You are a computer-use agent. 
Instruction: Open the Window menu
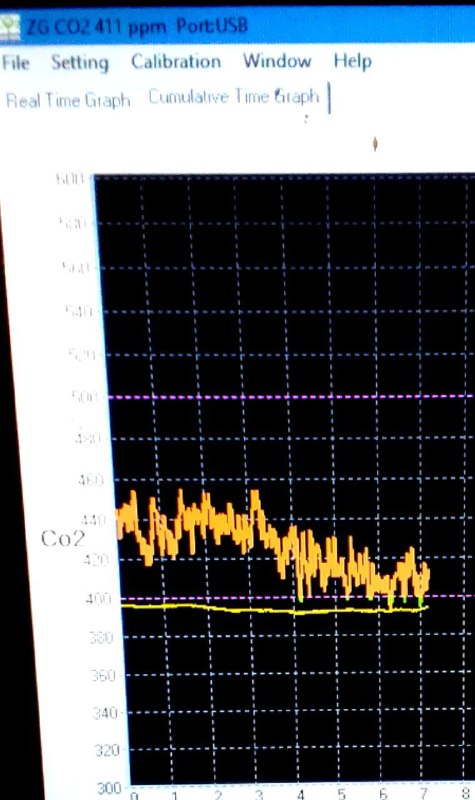[277, 61]
